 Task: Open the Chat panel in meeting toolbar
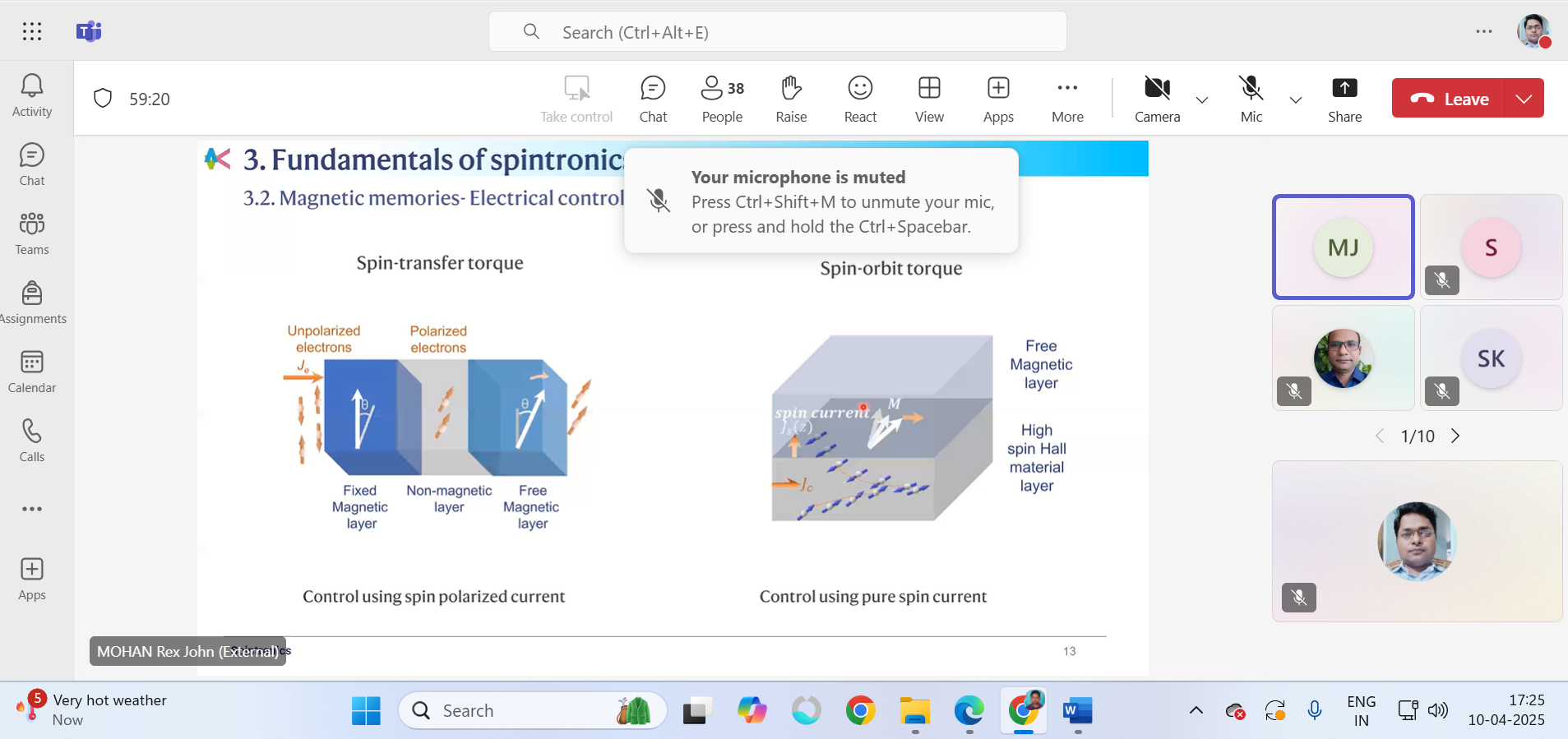653,99
